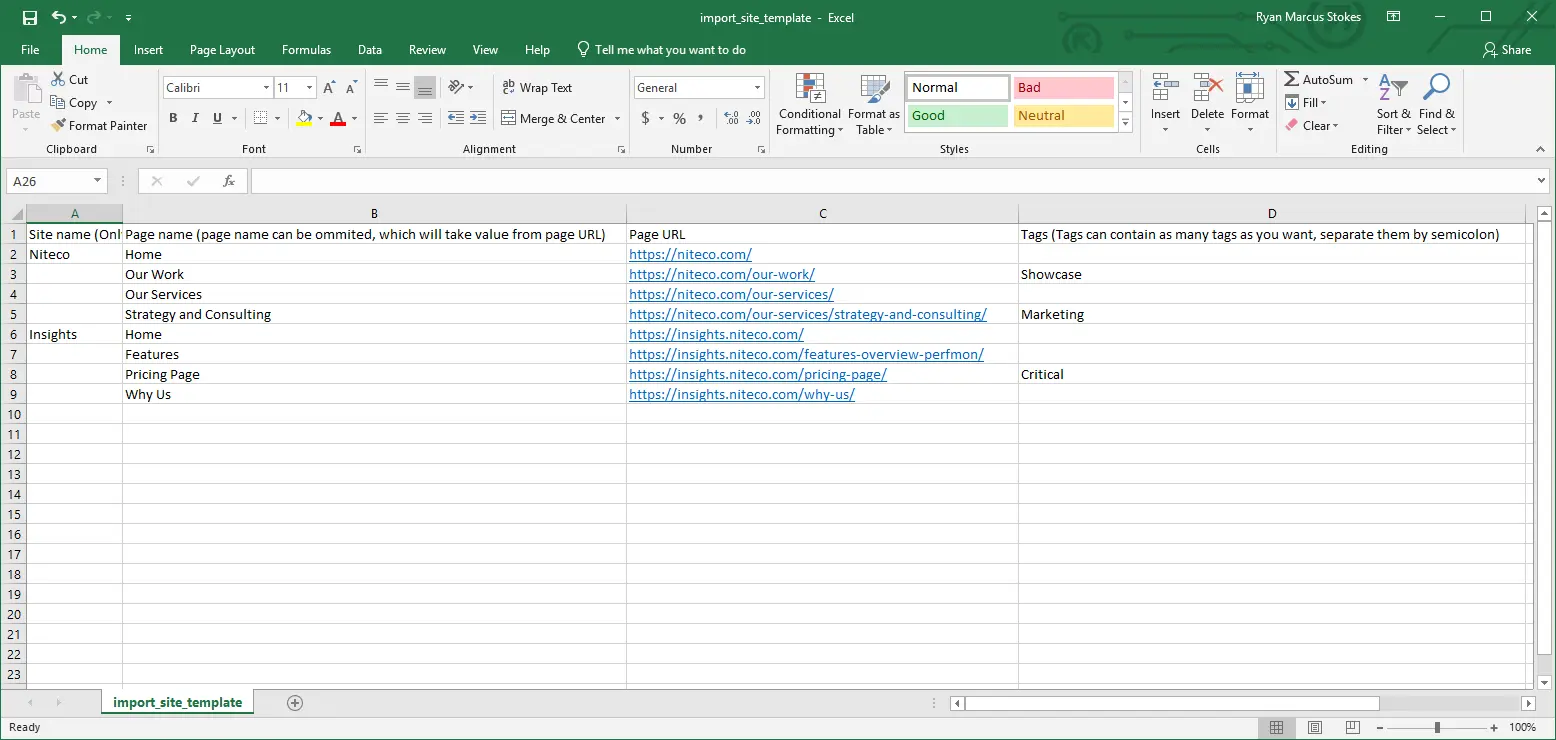The image size is (1556, 740).
Task: Open the General number format dropdown
Action: (757, 88)
